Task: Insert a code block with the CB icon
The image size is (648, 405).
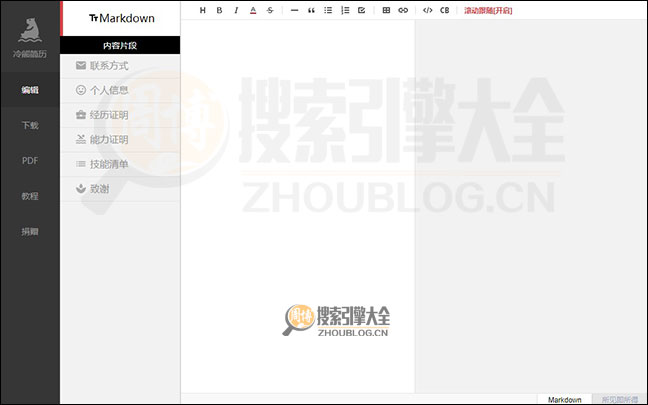Action: coord(445,10)
